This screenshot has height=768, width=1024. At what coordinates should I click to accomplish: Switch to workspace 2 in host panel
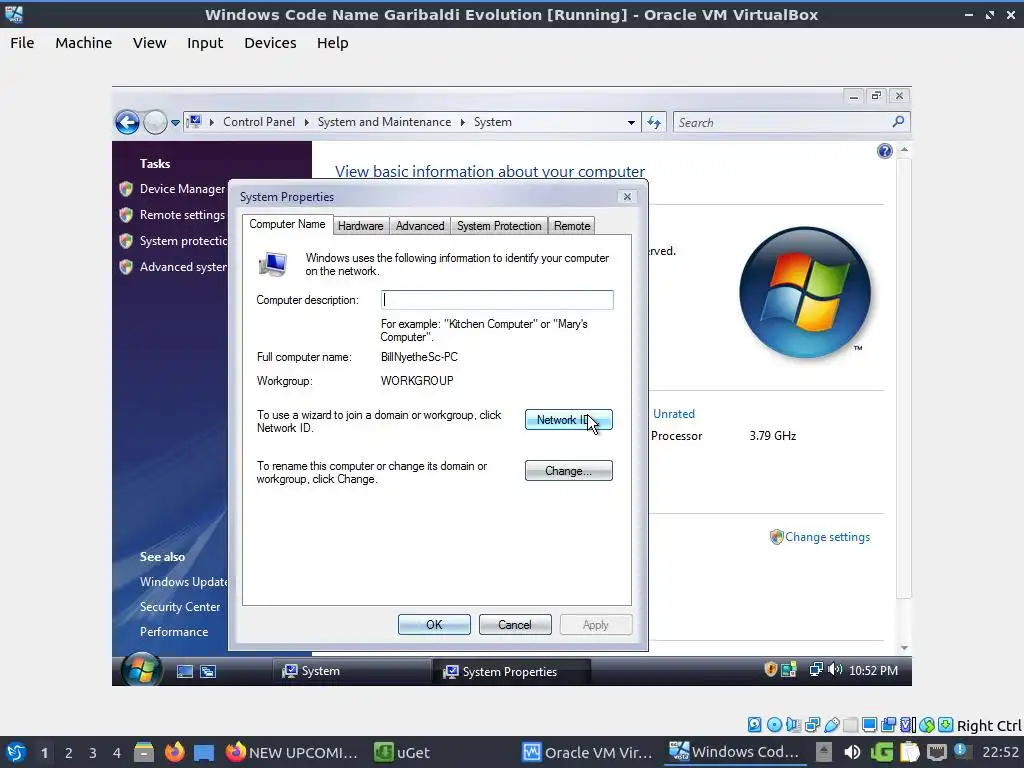(x=69, y=753)
